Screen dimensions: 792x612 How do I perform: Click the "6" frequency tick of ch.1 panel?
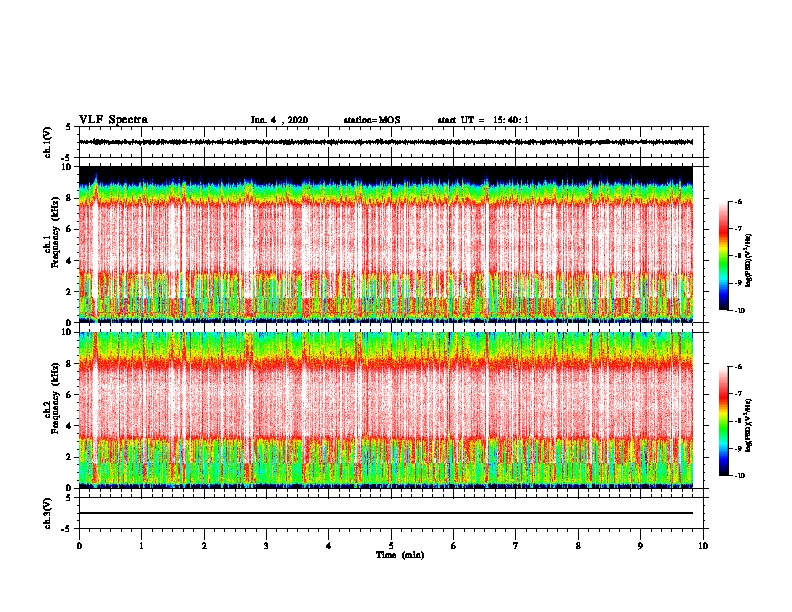(71, 229)
